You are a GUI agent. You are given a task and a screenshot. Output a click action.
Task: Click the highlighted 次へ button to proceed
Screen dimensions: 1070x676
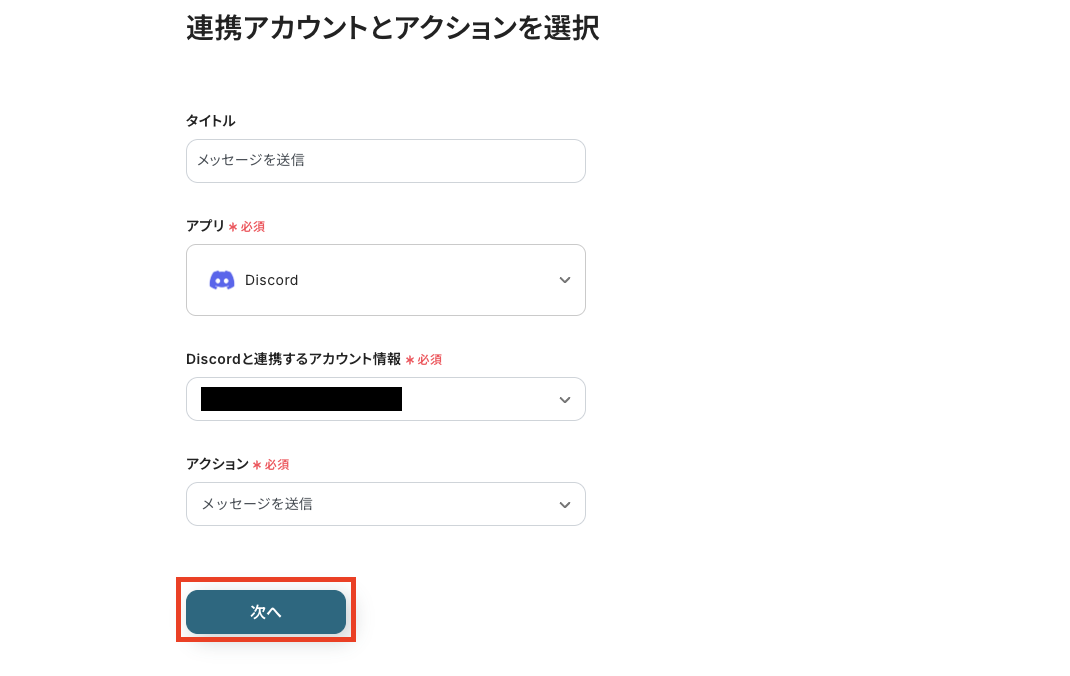265,611
